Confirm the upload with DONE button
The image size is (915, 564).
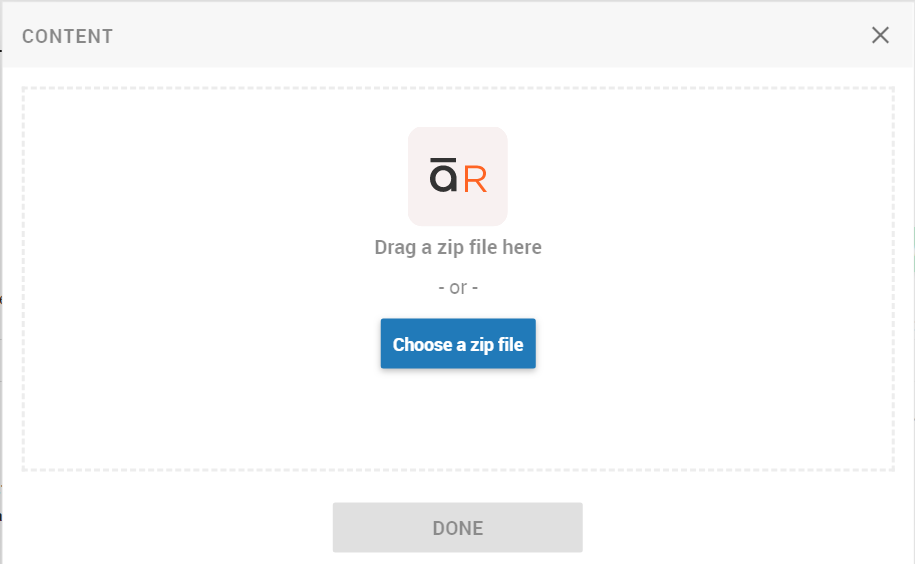pyautogui.click(x=458, y=527)
